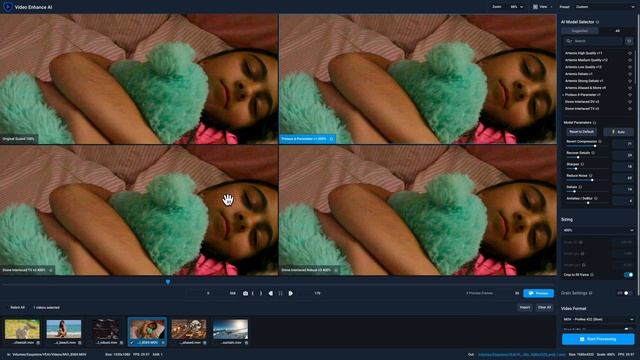The height and width of the screenshot is (360, 640).
Task: Toggle eye icon for Artemis Low Quality
Action: tap(630, 67)
